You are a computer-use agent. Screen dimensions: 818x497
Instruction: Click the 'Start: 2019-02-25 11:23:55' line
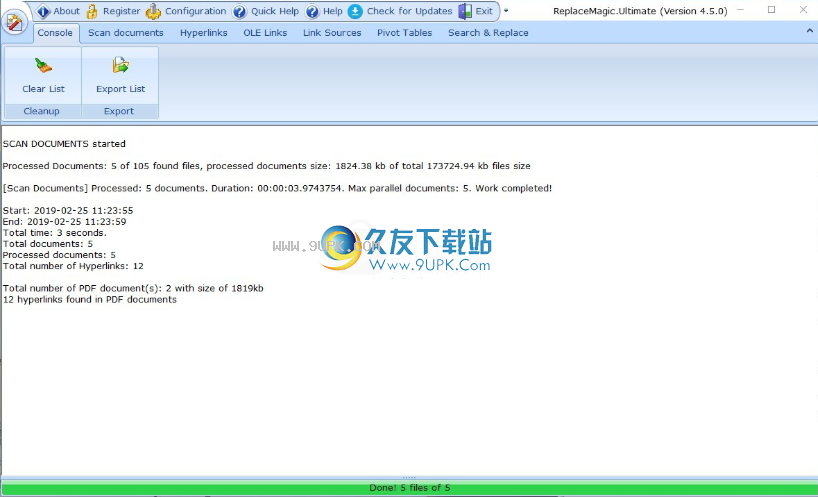point(68,211)
